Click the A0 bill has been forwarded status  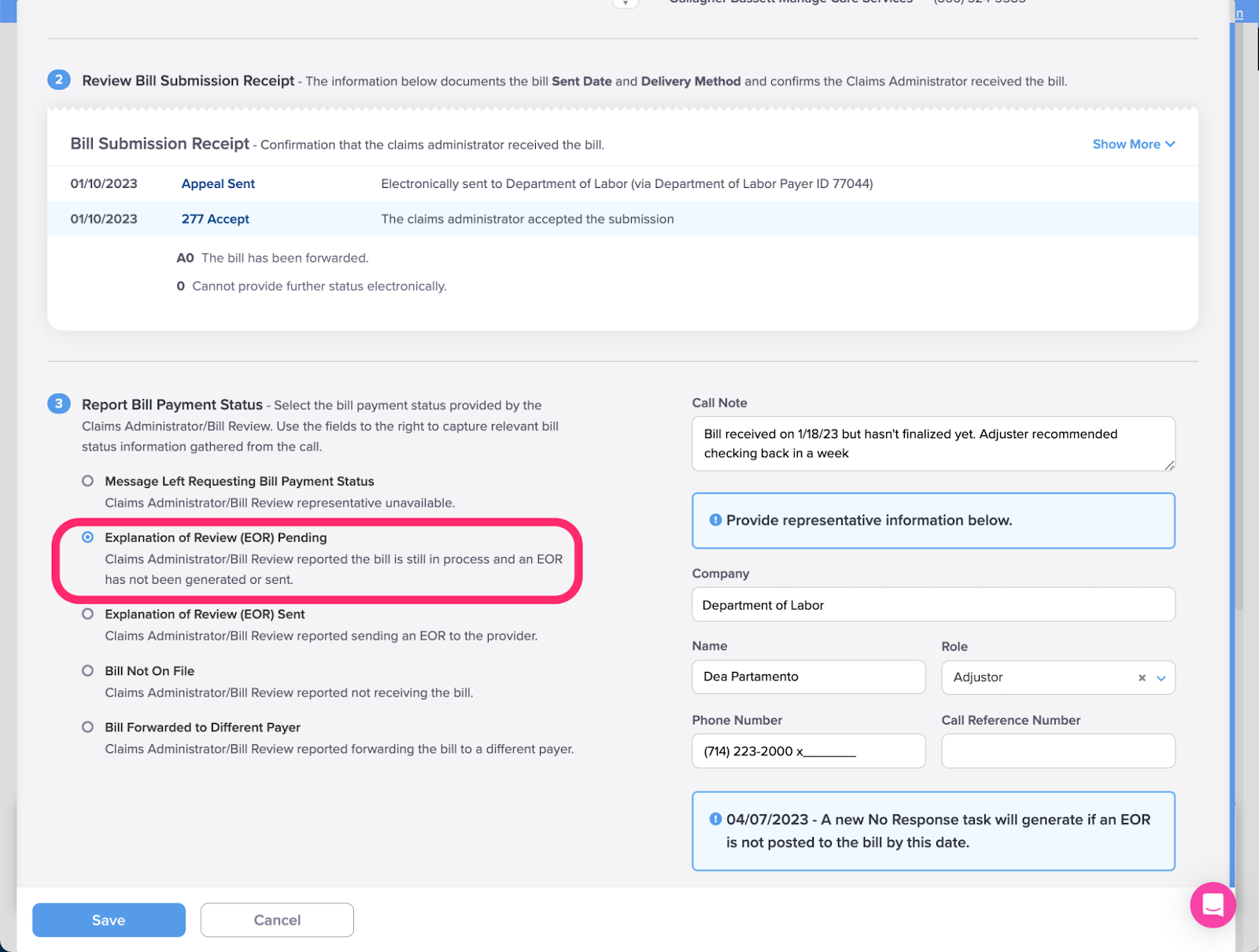[x=272, y=258]
